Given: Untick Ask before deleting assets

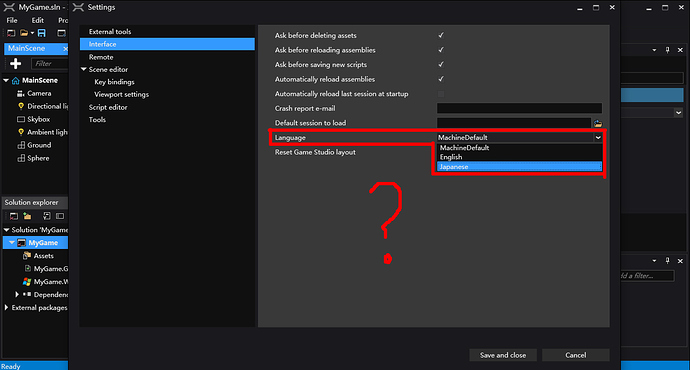Looking at the screenshot, I should click(x=441, y=35).
